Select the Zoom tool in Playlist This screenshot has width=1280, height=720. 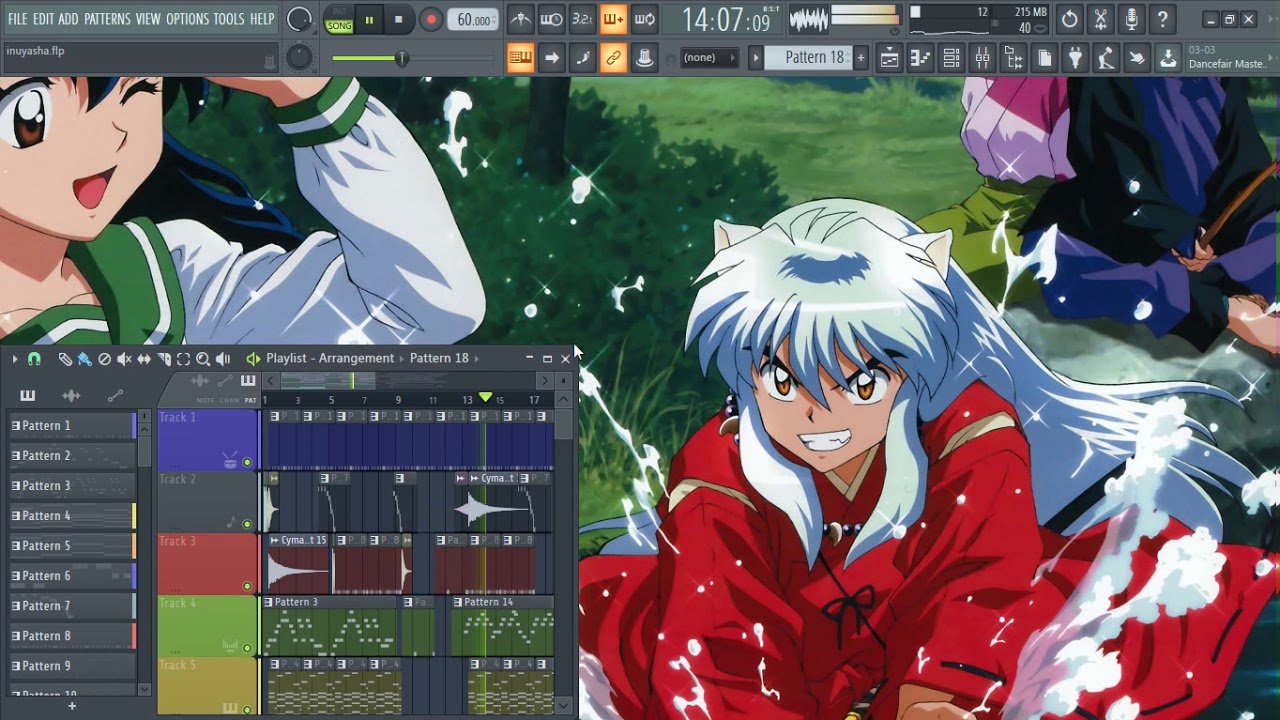[203, 359]
